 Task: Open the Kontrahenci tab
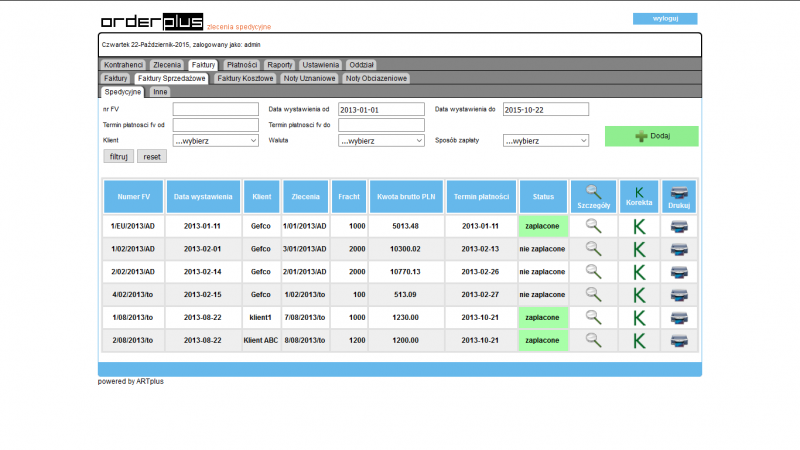click(x=123, y=65)
